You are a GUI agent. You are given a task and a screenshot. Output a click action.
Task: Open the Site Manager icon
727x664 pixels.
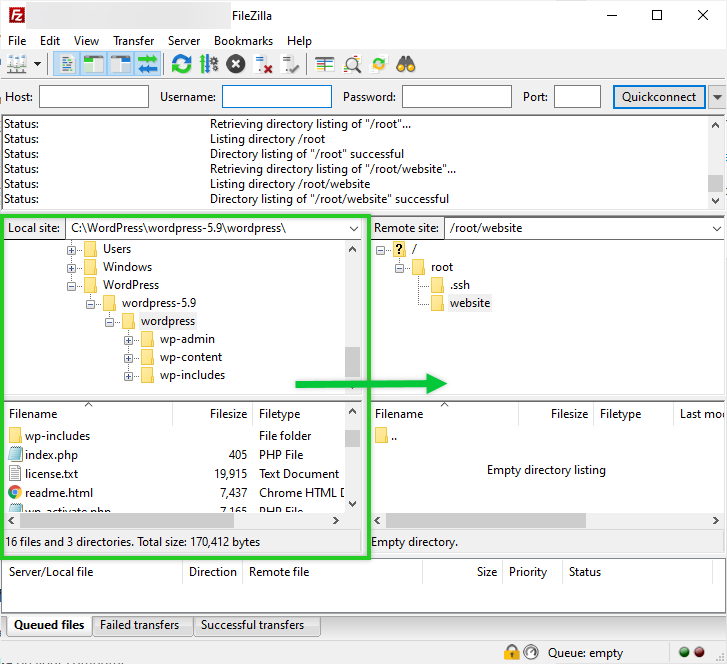(16, 65)
